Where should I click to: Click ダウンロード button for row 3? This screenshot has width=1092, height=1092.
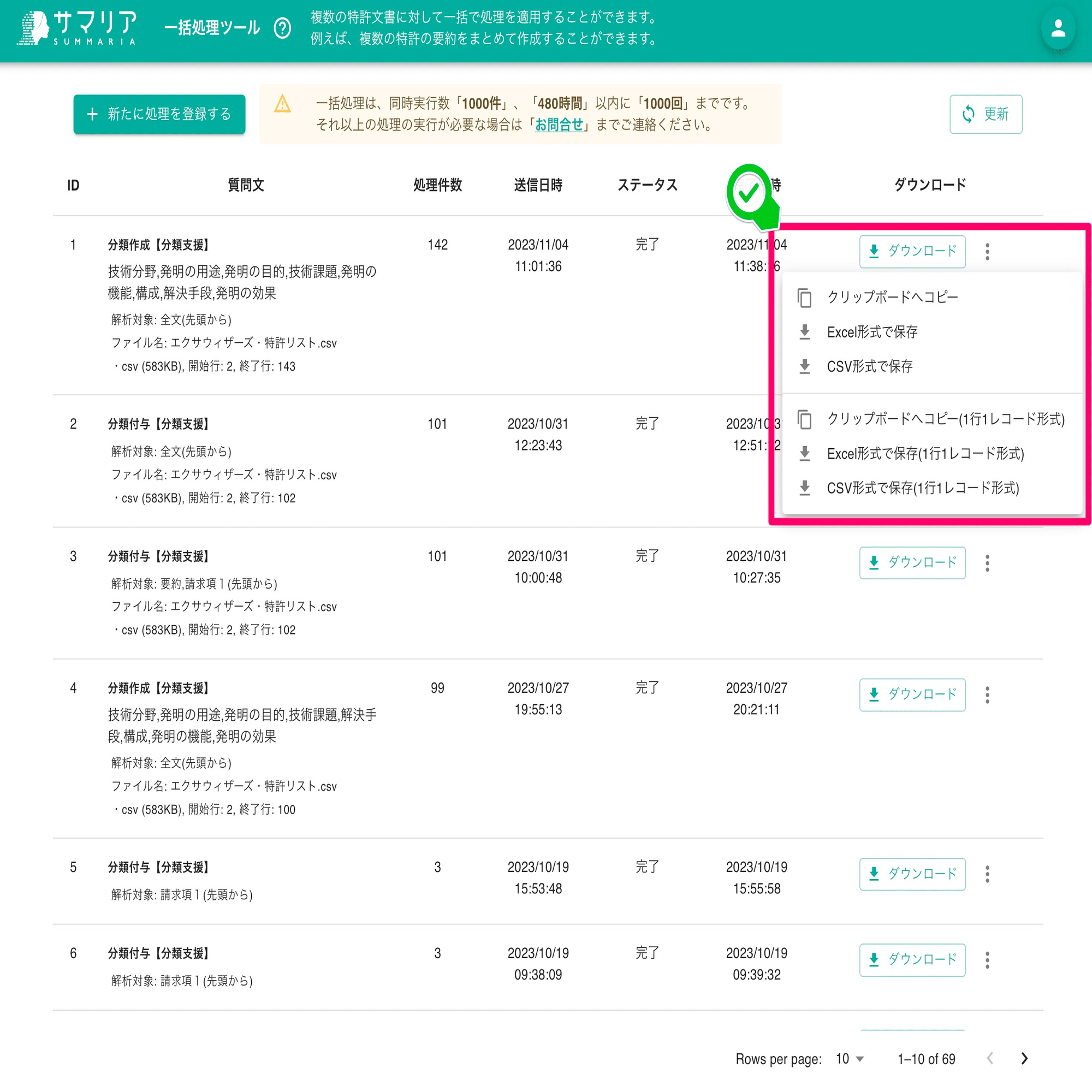[x=912, y=563]
